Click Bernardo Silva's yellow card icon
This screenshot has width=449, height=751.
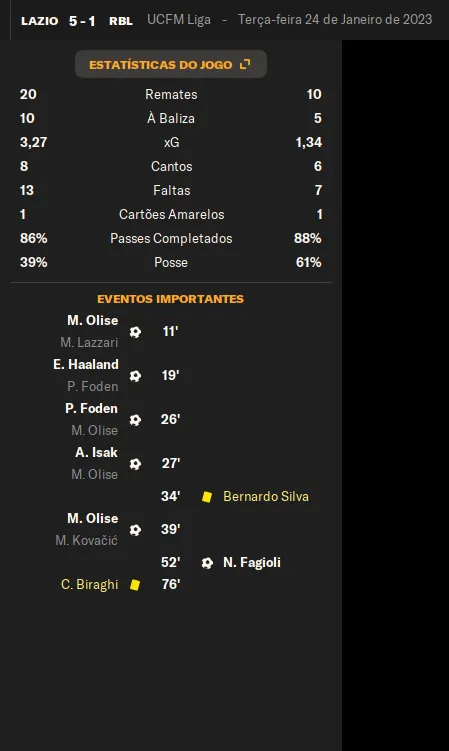207,497
